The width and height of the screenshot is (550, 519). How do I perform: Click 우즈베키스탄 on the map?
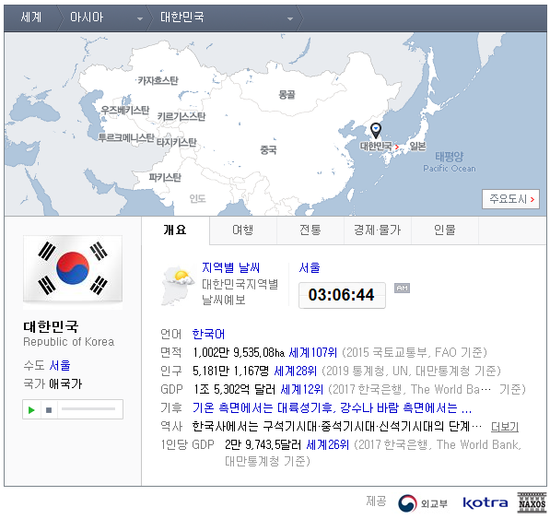(x=125, y=110)
